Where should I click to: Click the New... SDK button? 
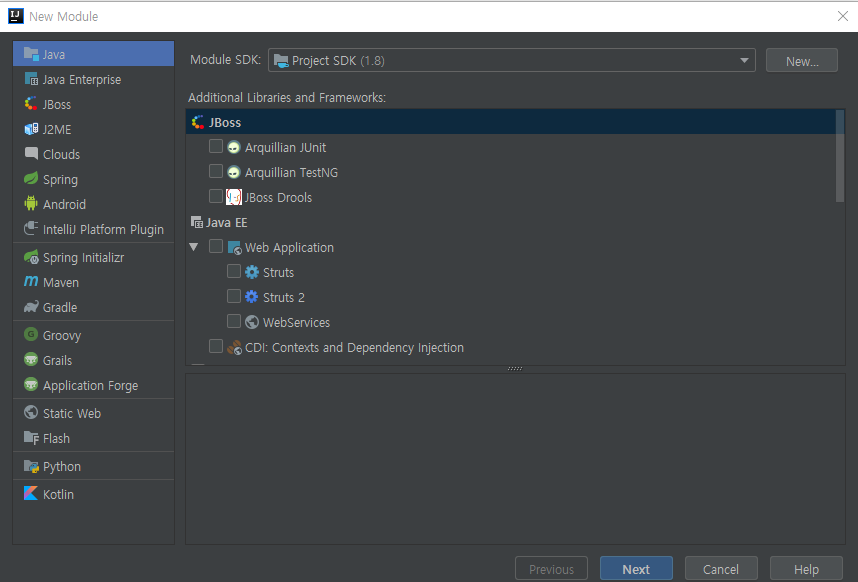pos(802,60)
